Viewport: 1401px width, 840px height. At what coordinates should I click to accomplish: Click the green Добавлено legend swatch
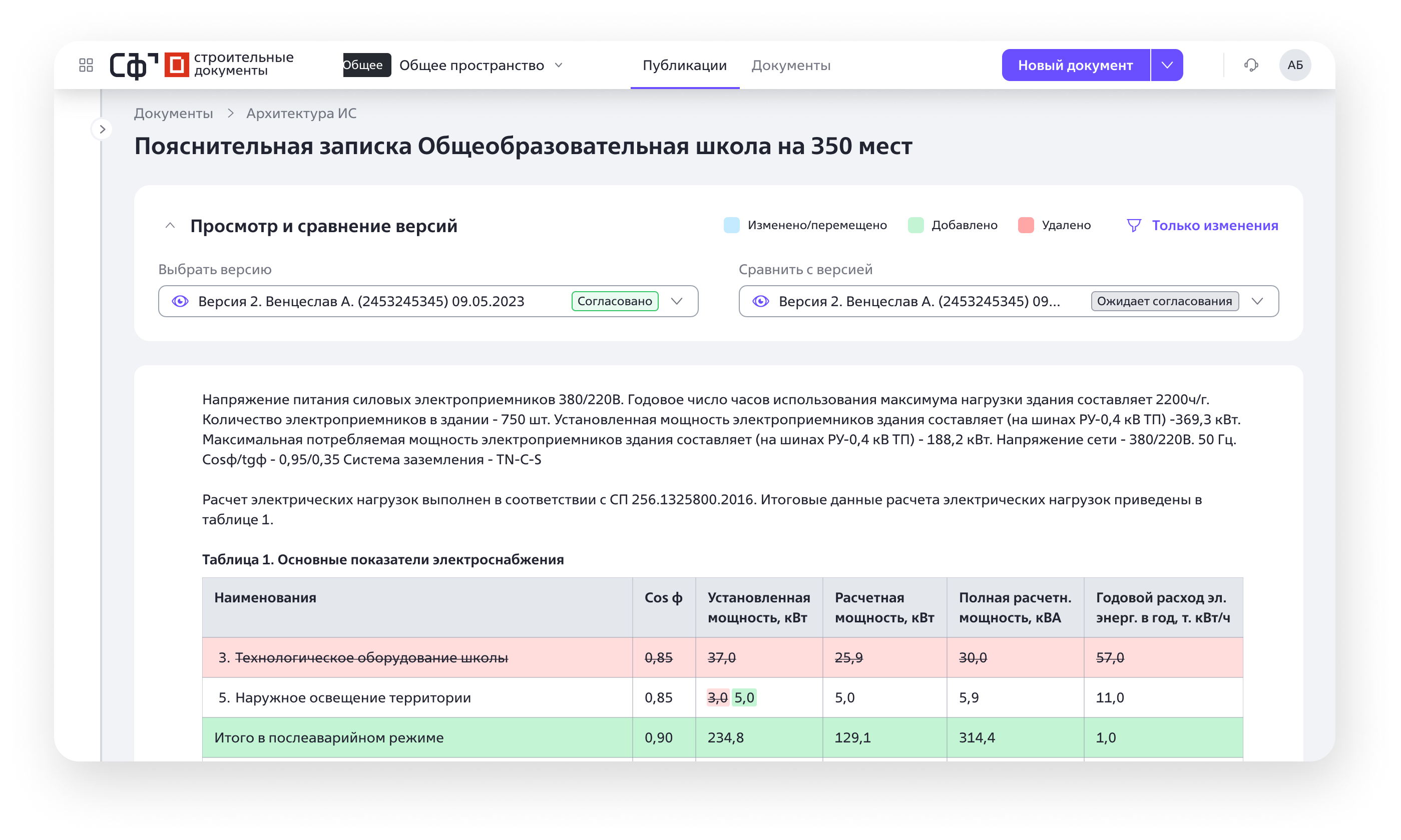click(915, 225)
